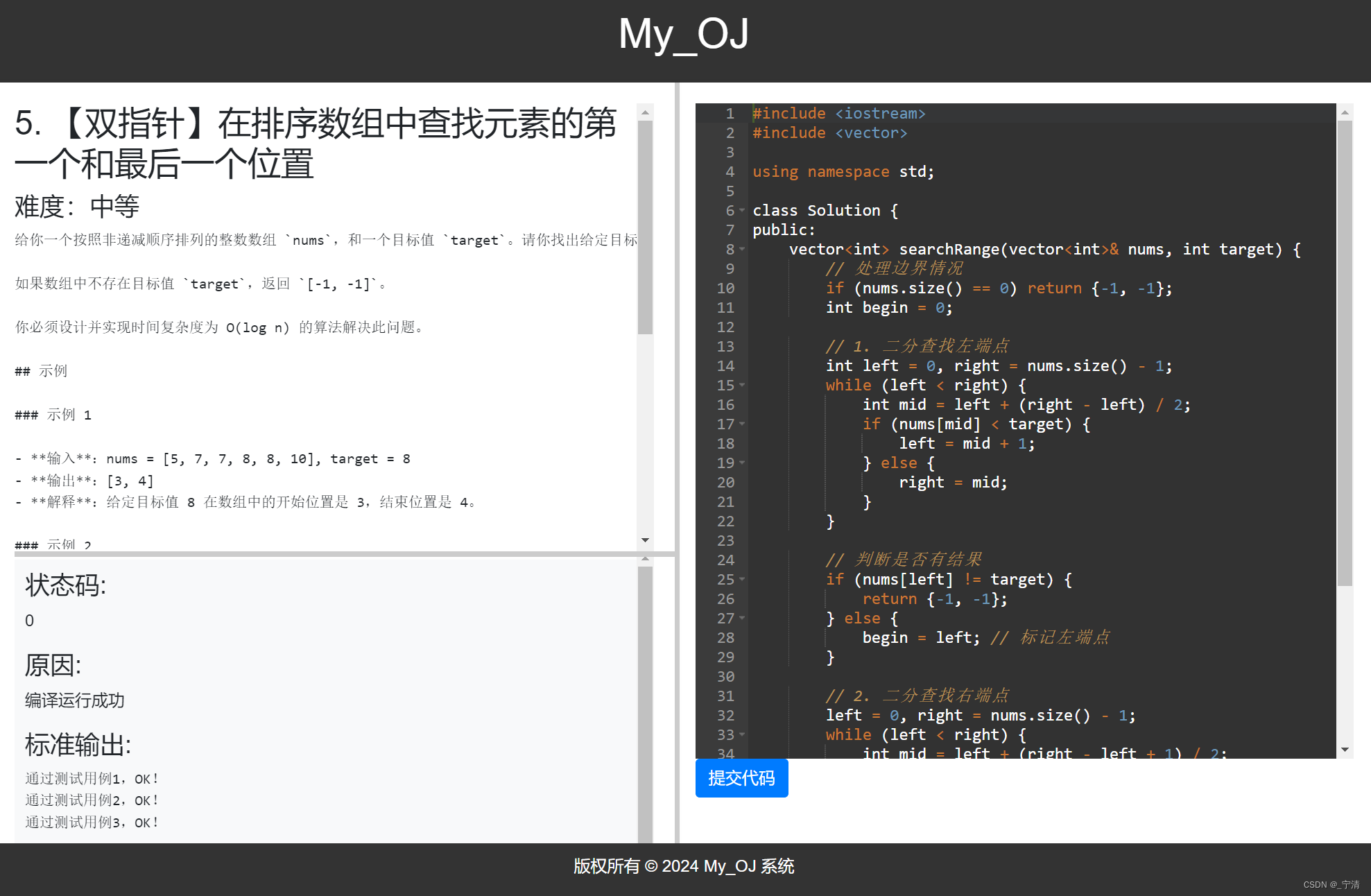Click line number 1 in the gutter

(730, 113)
